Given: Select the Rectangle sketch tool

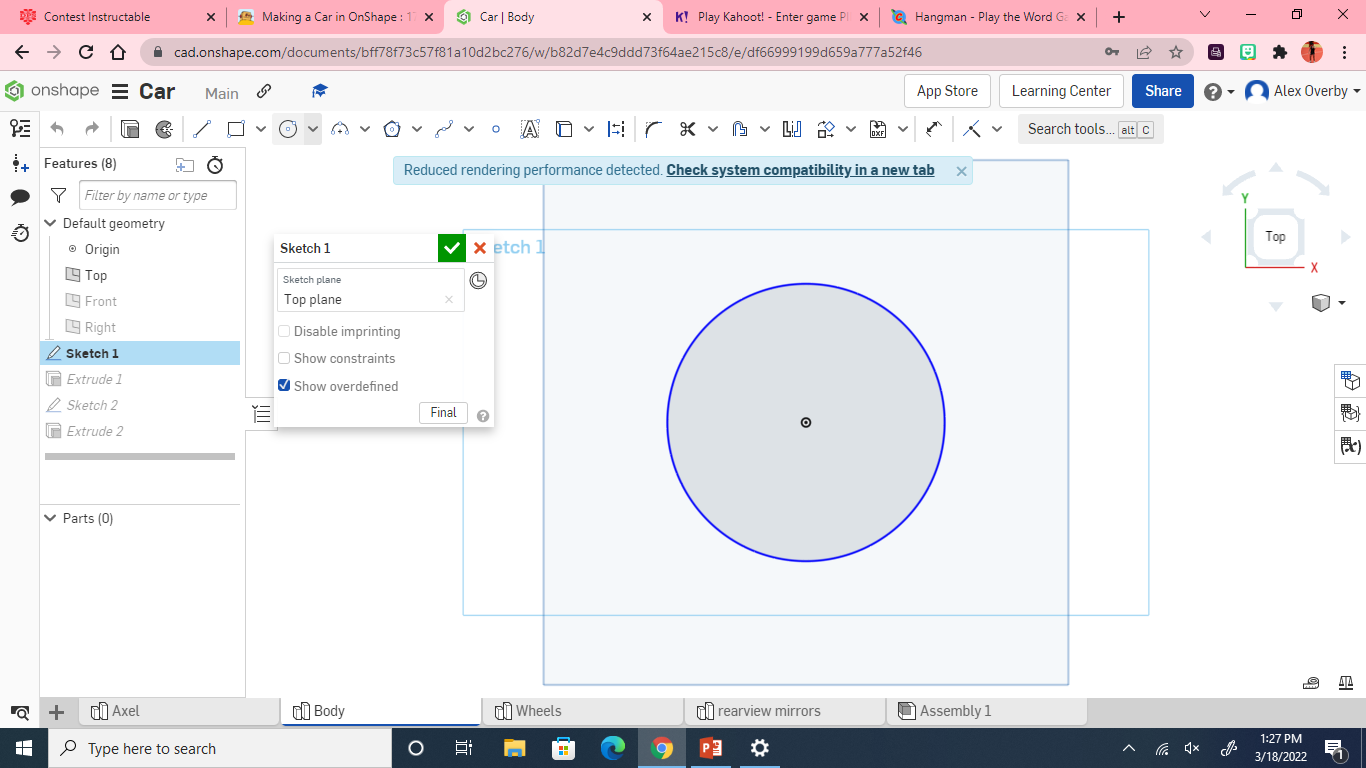Looking at the screenshot, I should (x=234, y=129).
